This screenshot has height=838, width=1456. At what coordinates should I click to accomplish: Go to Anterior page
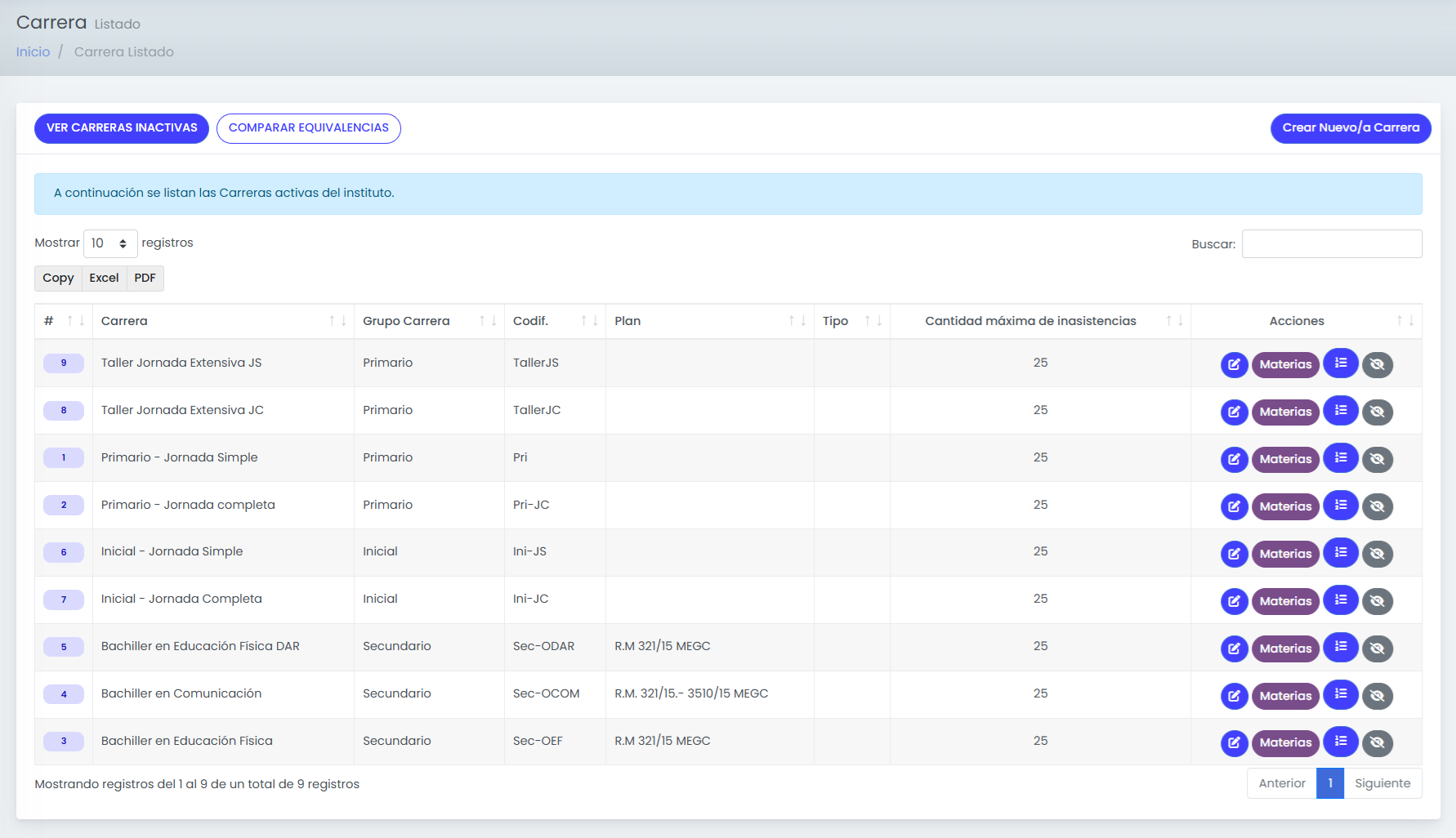click(1282, 783)
